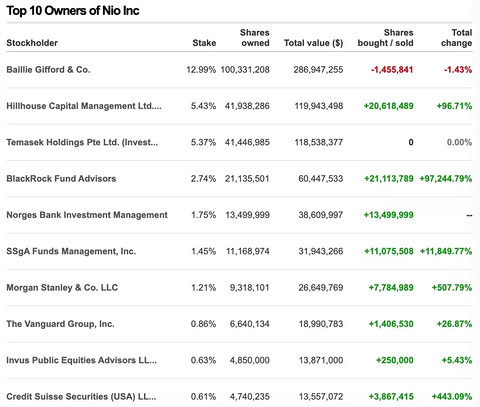Open Temasek Holdings Pte Ltd. stockholder name
Viewport: 480px width, 407px height.
click(x=82, y=142)
